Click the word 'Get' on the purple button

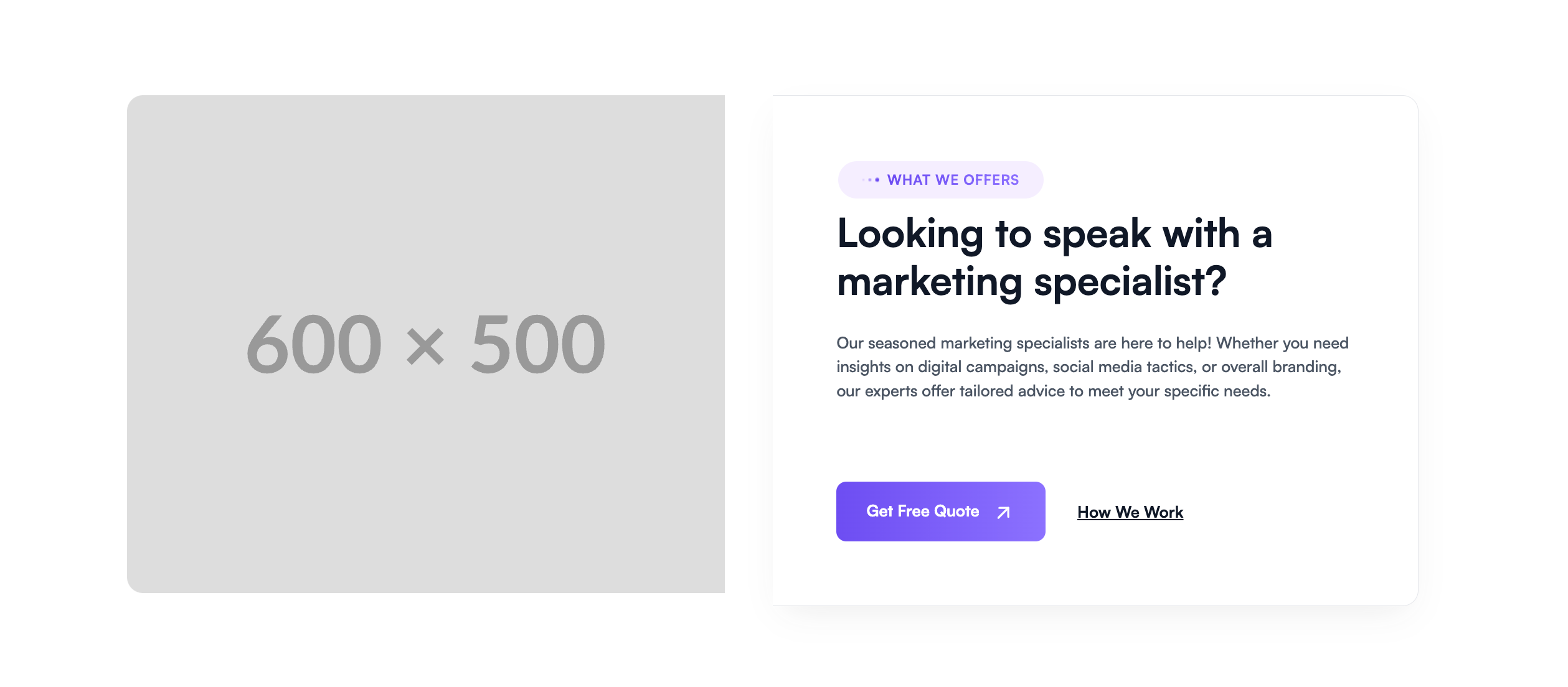point(879,512)
